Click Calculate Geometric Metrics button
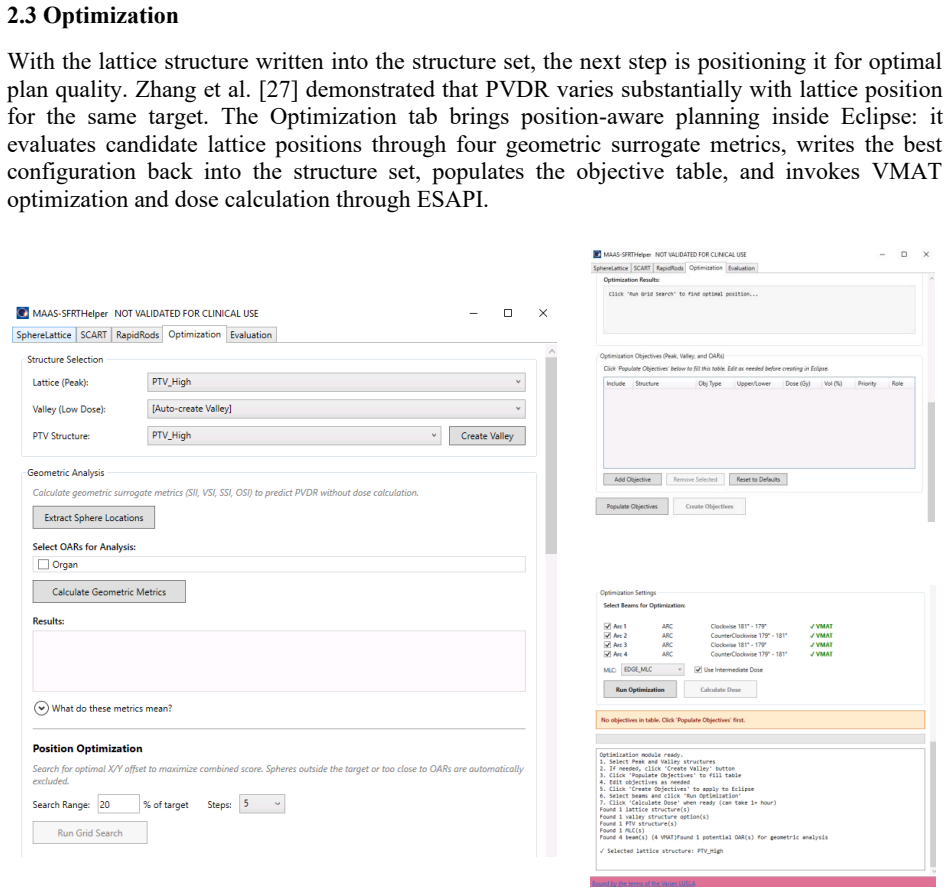This screenshot has width=950, height=893. coord(109,592)
